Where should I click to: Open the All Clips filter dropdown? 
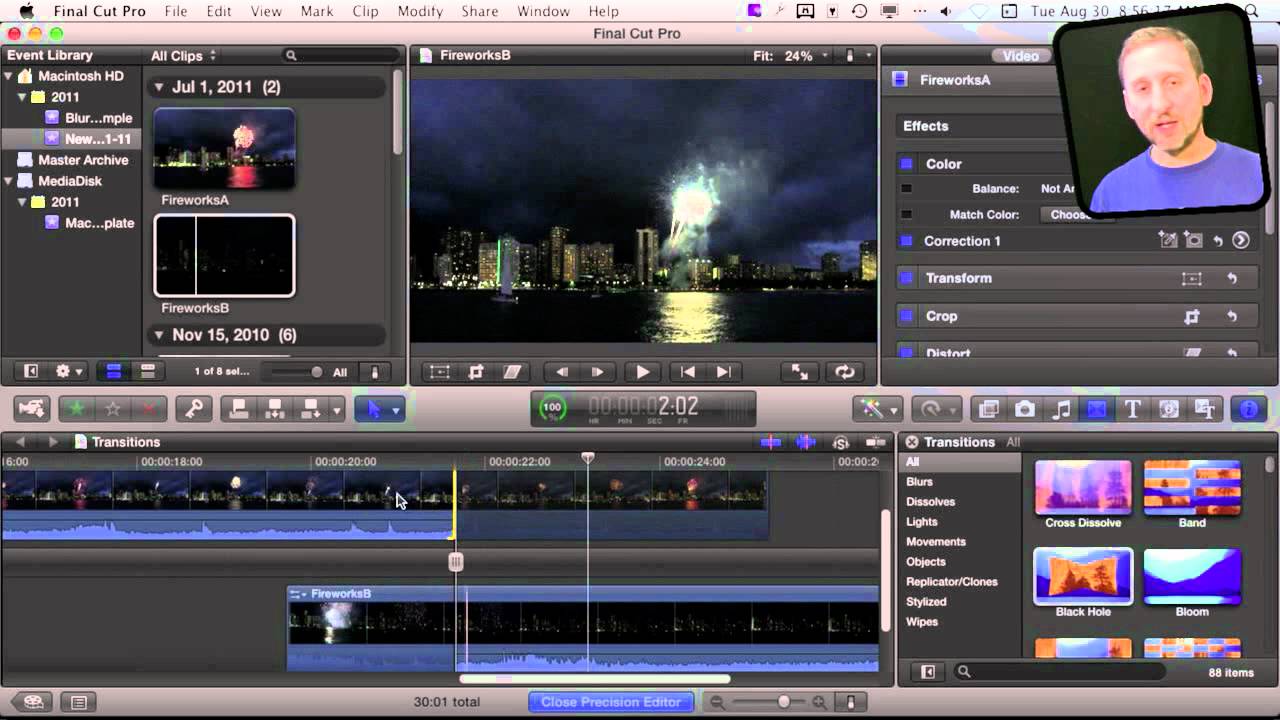(x=184, y=56)
